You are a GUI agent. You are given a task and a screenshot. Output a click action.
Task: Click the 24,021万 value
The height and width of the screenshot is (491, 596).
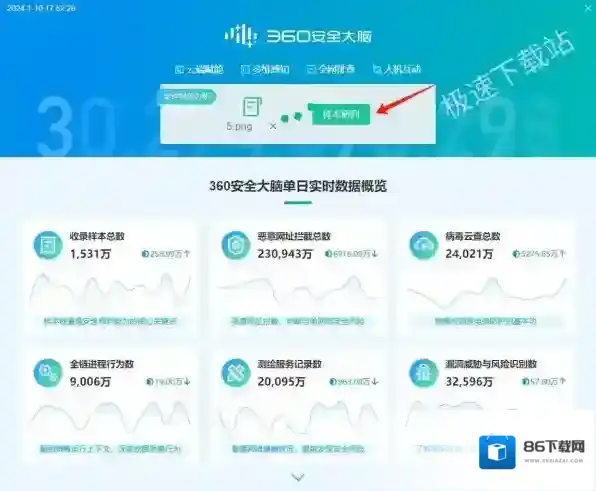pyautogui.click(x=469, y=254)
